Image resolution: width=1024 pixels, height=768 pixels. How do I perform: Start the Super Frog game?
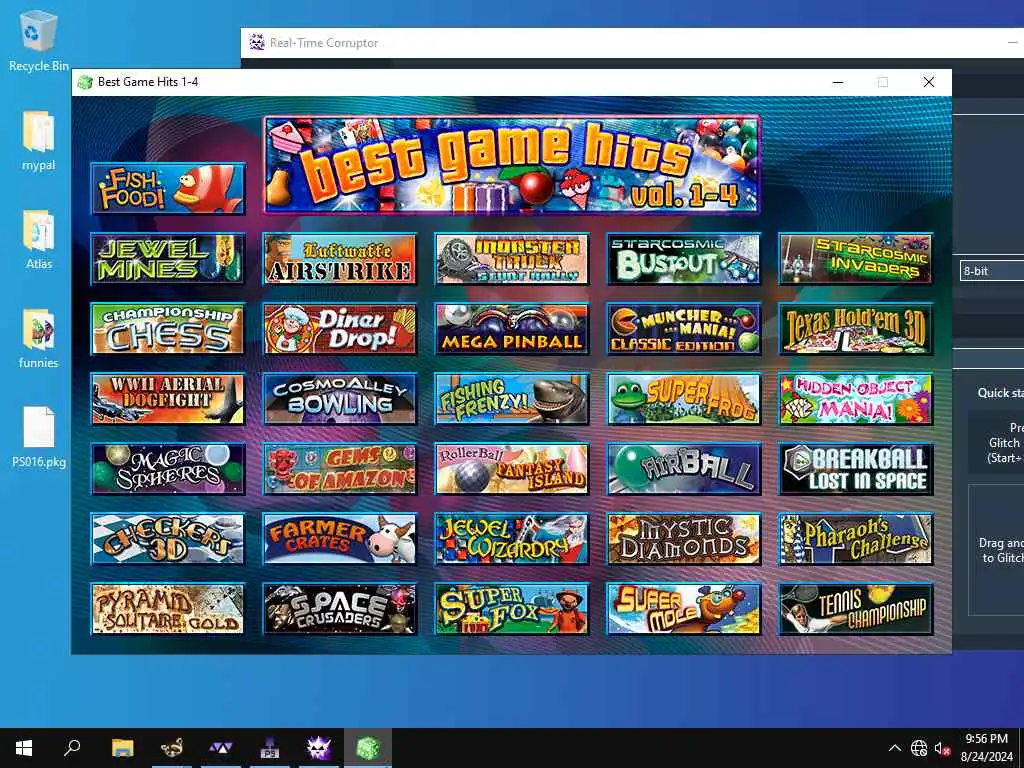coord(684,399)
